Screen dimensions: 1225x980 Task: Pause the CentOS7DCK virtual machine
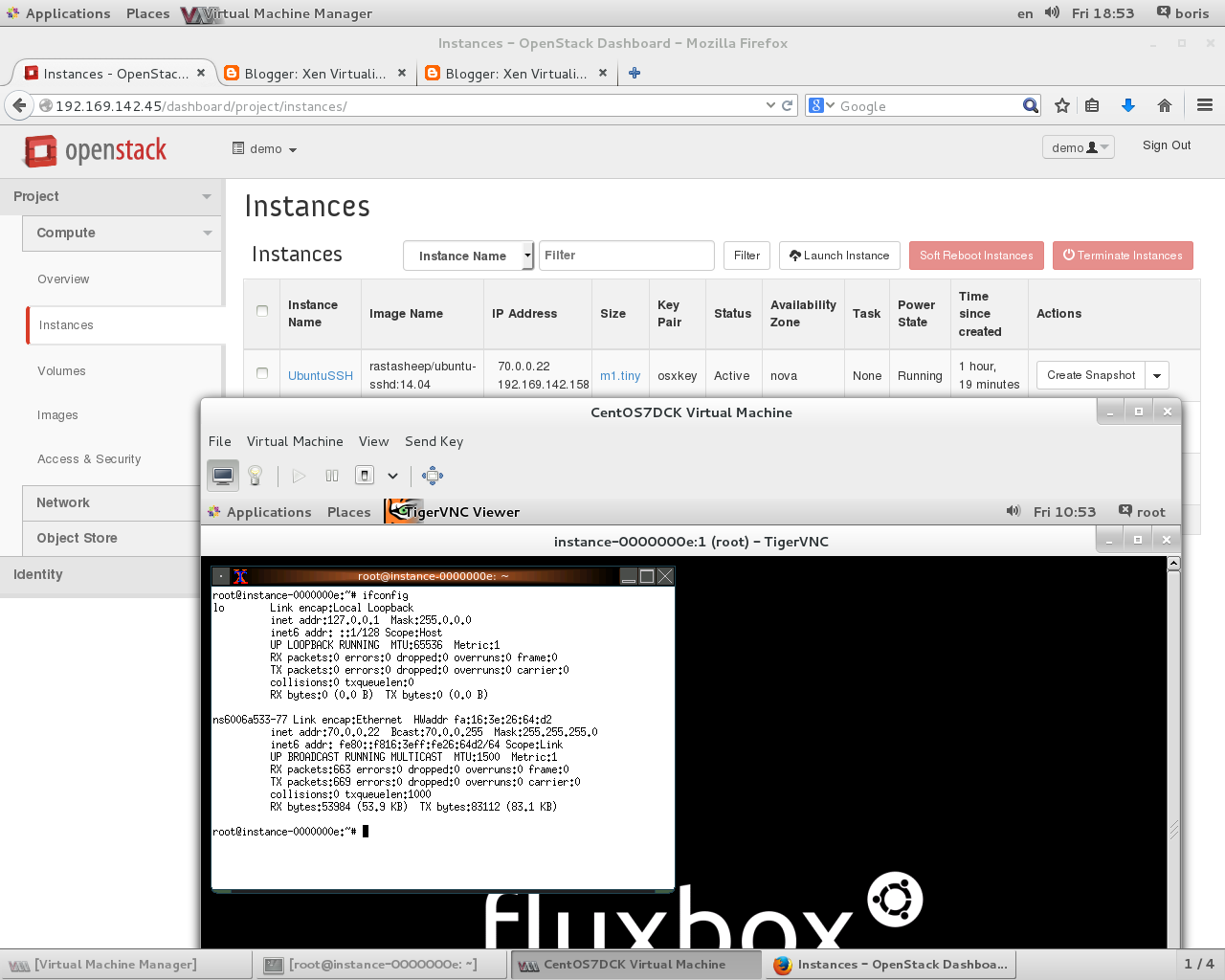click(x=332, y=476)
